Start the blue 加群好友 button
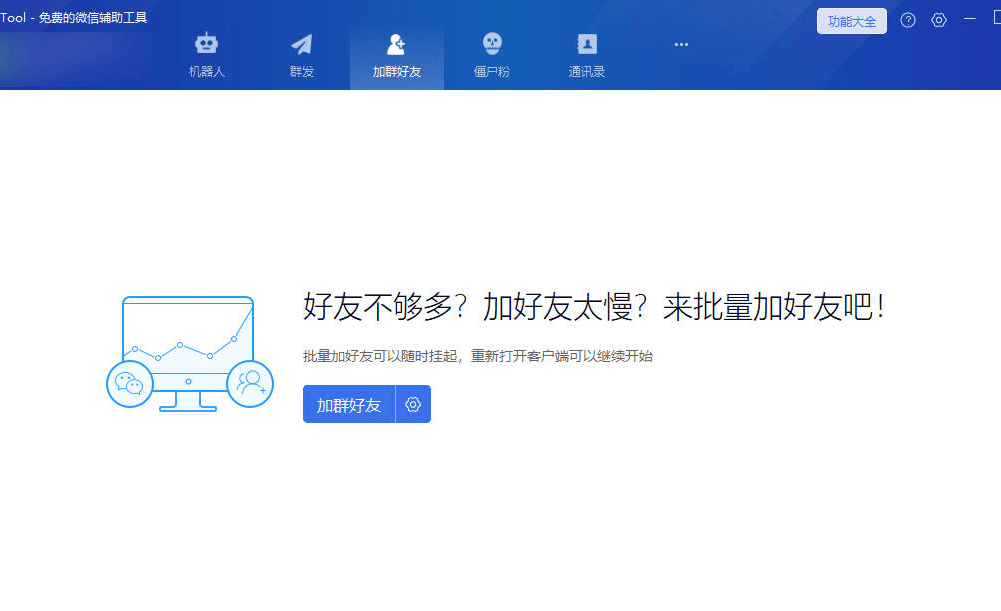The image size is (1001, 611). (x=349, y=404)
